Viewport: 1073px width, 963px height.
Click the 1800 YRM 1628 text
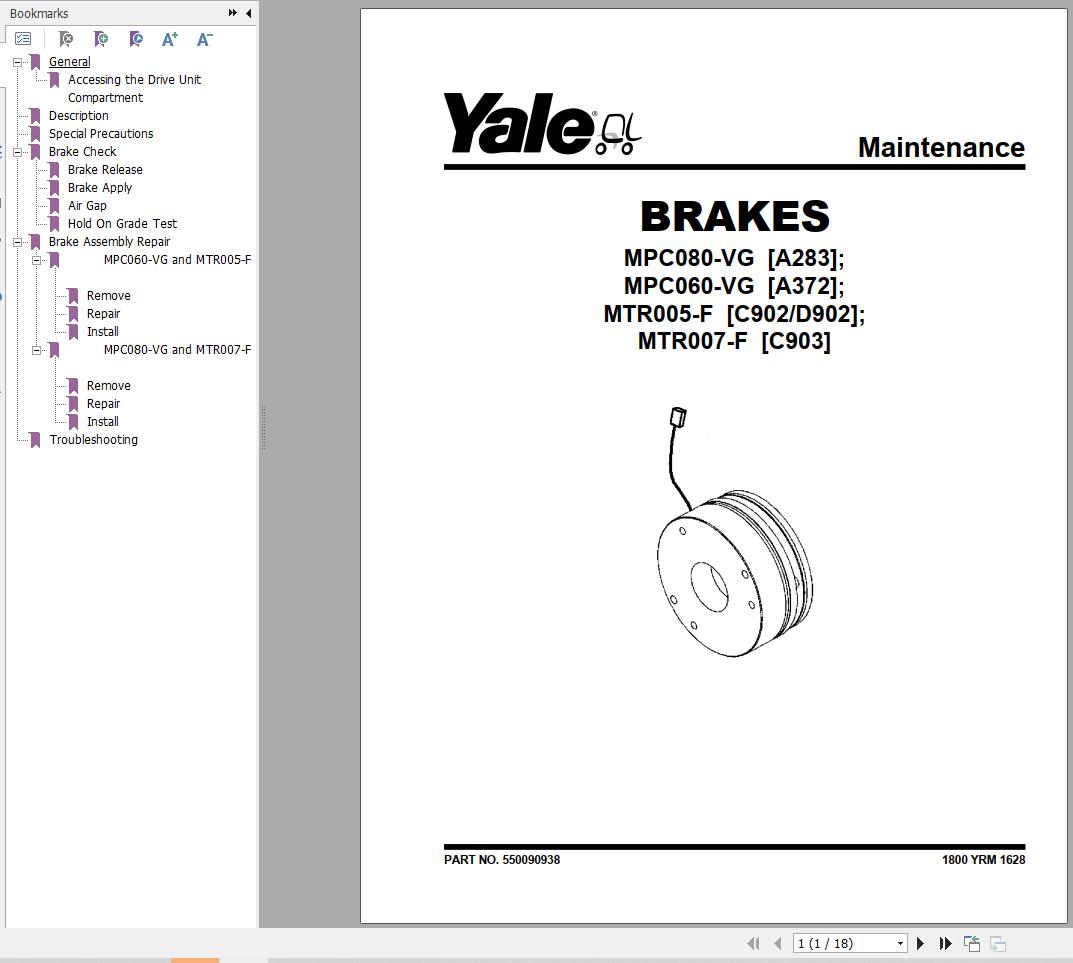[x=983, y=860]
